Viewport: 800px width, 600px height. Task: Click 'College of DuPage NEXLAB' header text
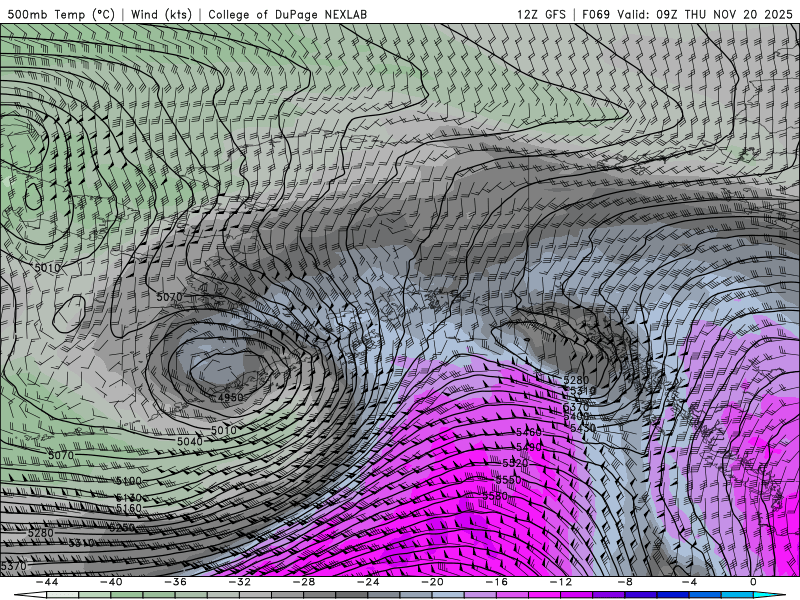[x=287, y=14]
